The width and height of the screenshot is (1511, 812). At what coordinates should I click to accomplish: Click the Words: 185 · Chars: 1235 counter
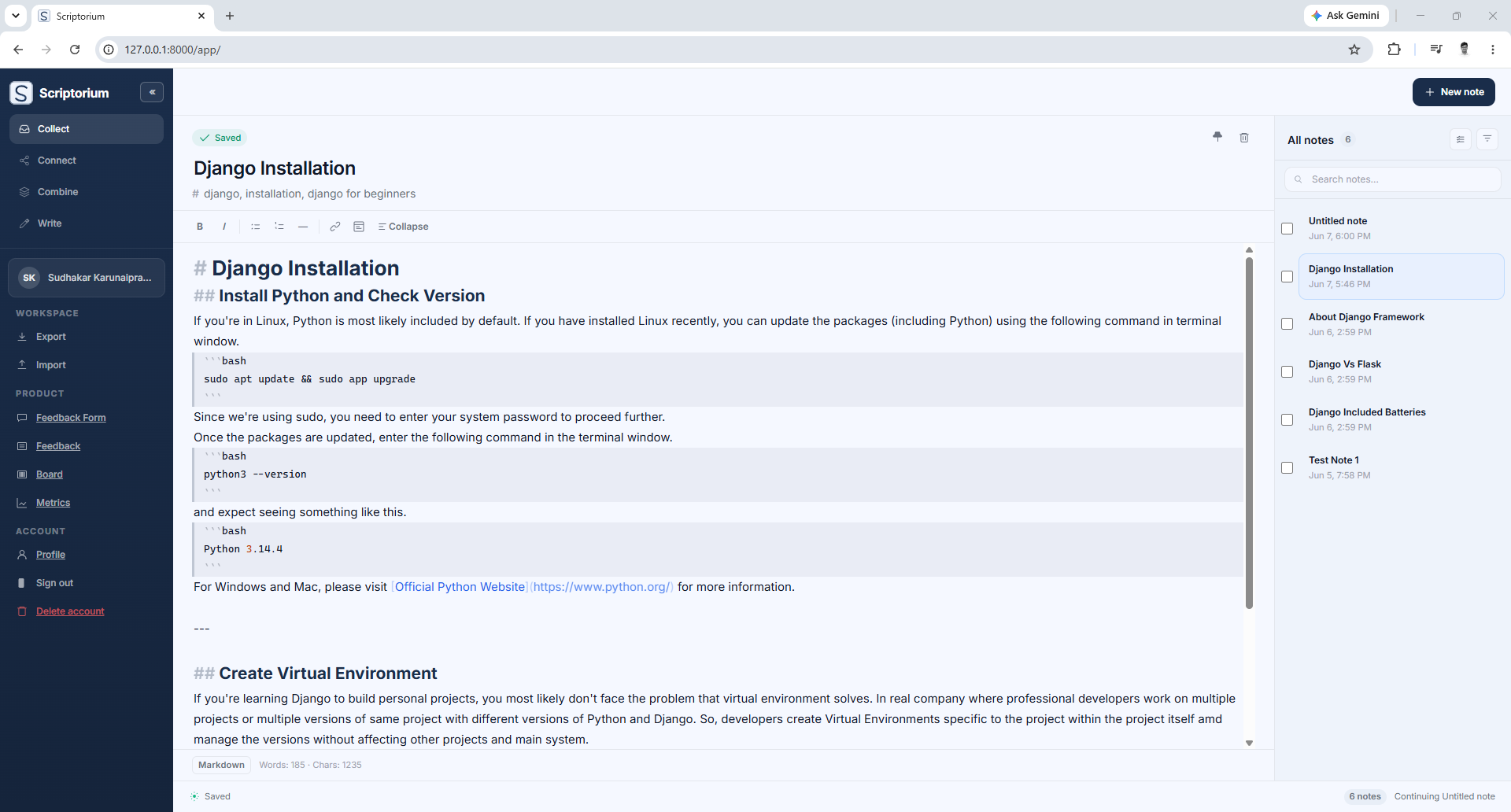coord(310,765)
